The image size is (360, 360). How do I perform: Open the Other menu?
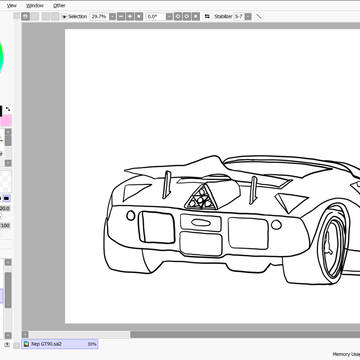tap(59, 6)
